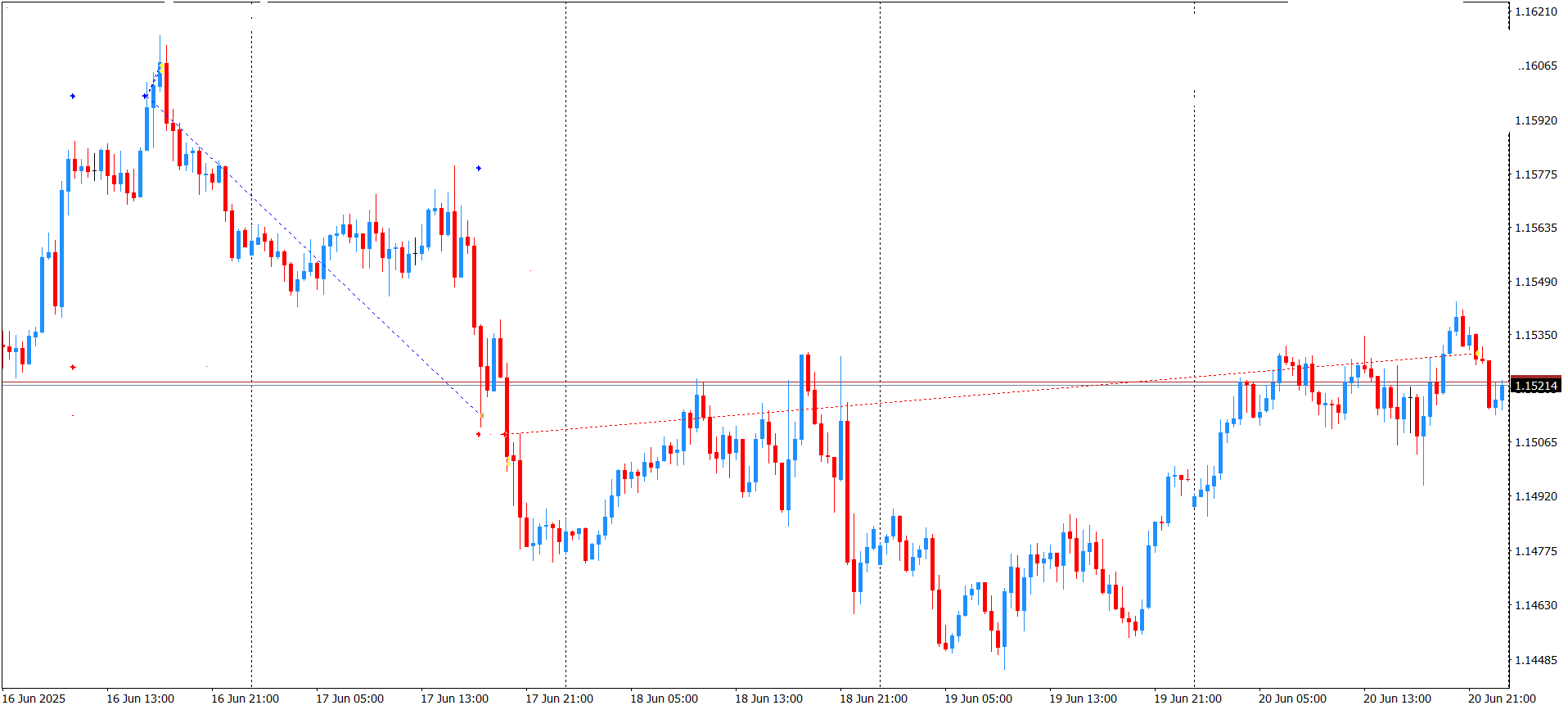Click the 1.14775 price scale label
The height and width of the screenshot is (710, 1568).
click(x=1536, y=551)
